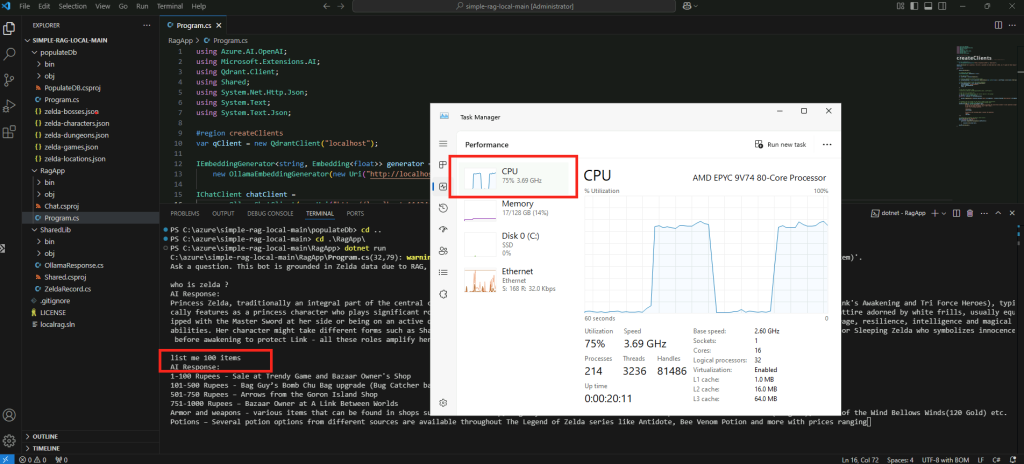The height and width of the screenshot is (464, 1024).
Task: Close the Program.cs editor tab
Action: point(219,25)
